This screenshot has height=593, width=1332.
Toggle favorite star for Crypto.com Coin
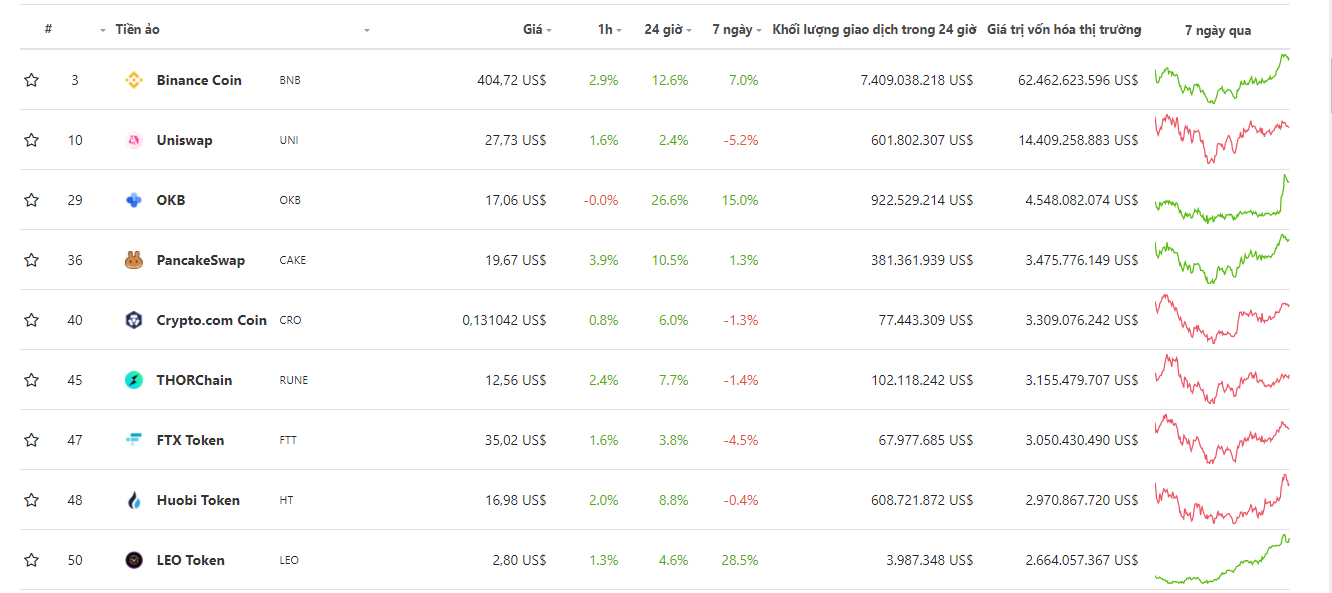coord(31,320)
